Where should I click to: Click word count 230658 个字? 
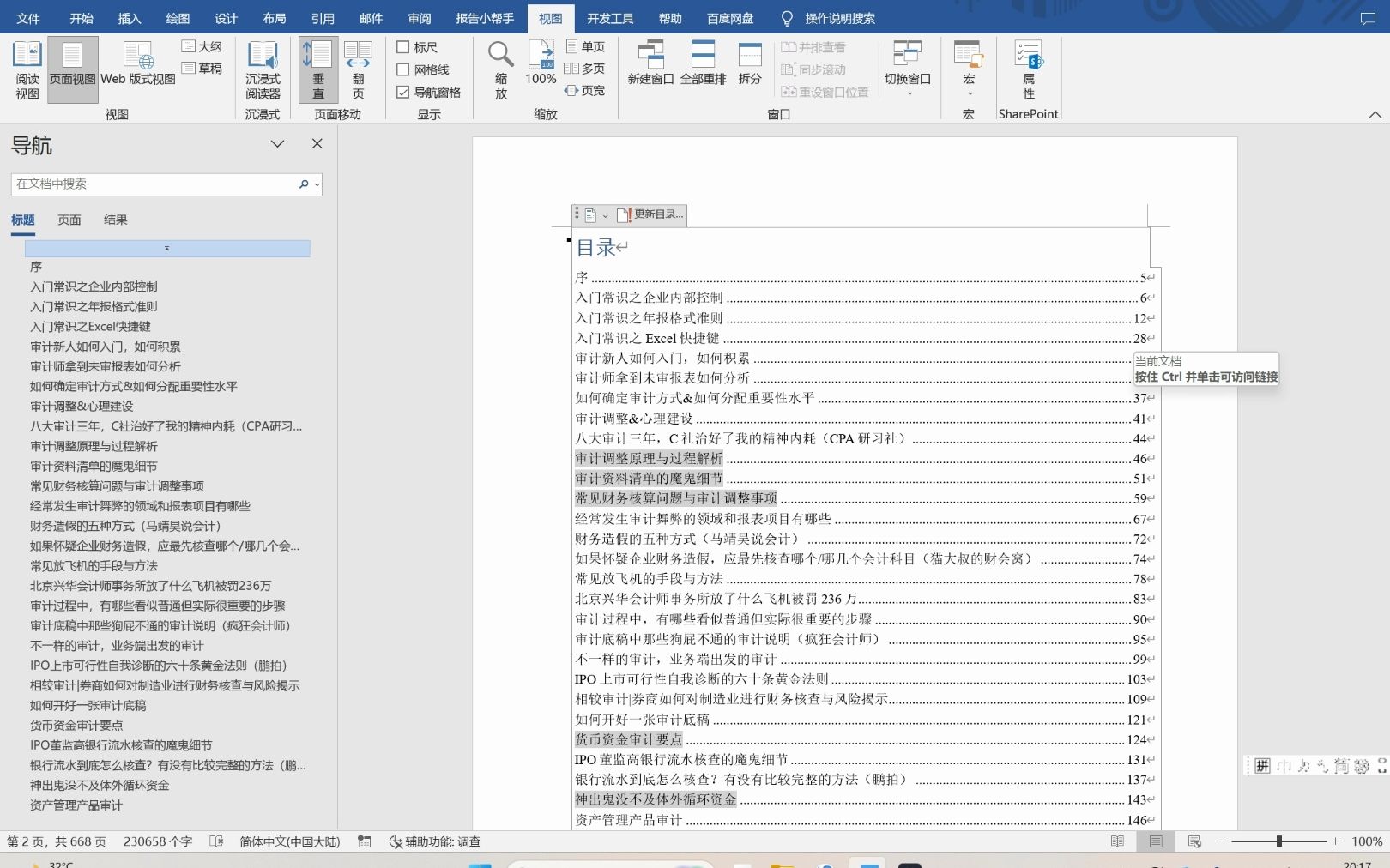pos(158,841)
